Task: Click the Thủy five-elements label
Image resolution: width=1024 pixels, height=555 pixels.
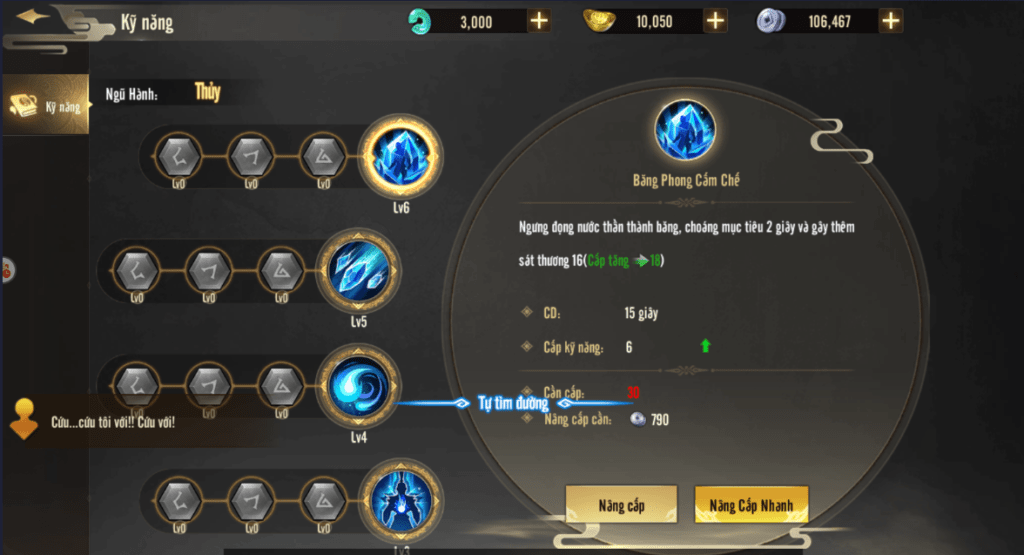Action: [208, 92]
